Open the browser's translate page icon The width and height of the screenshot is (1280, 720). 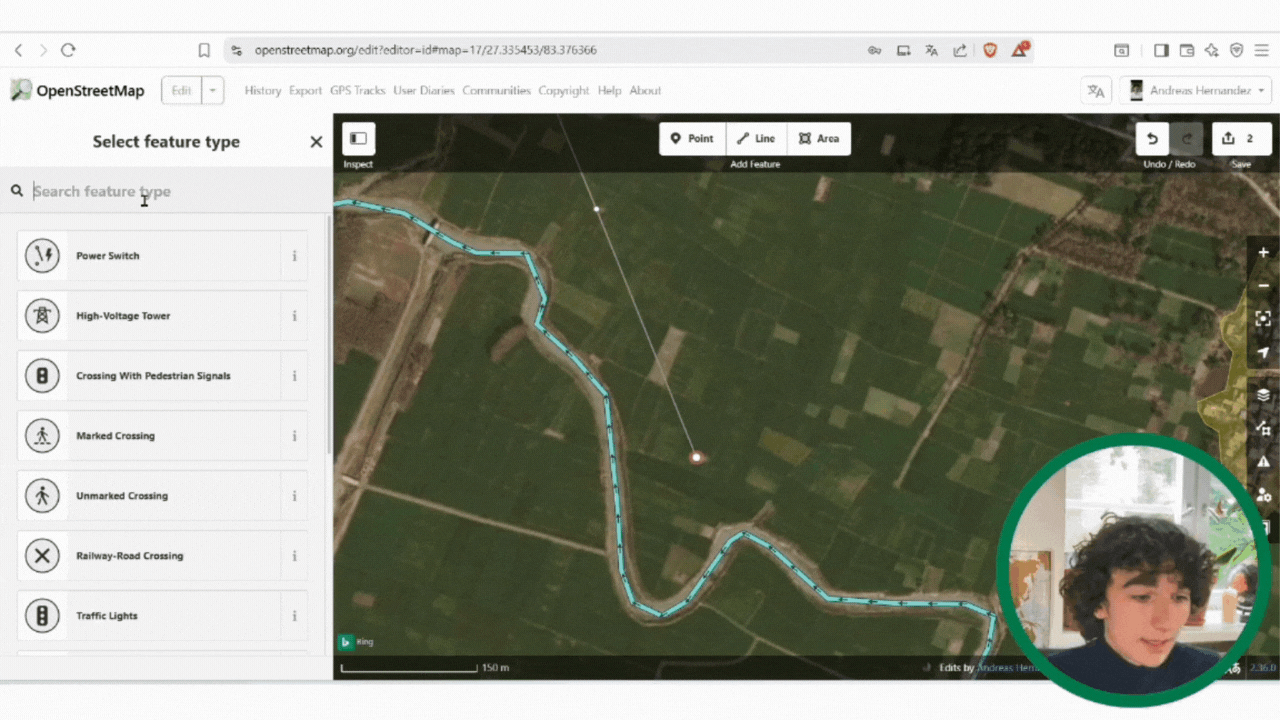tap(932, 50)
